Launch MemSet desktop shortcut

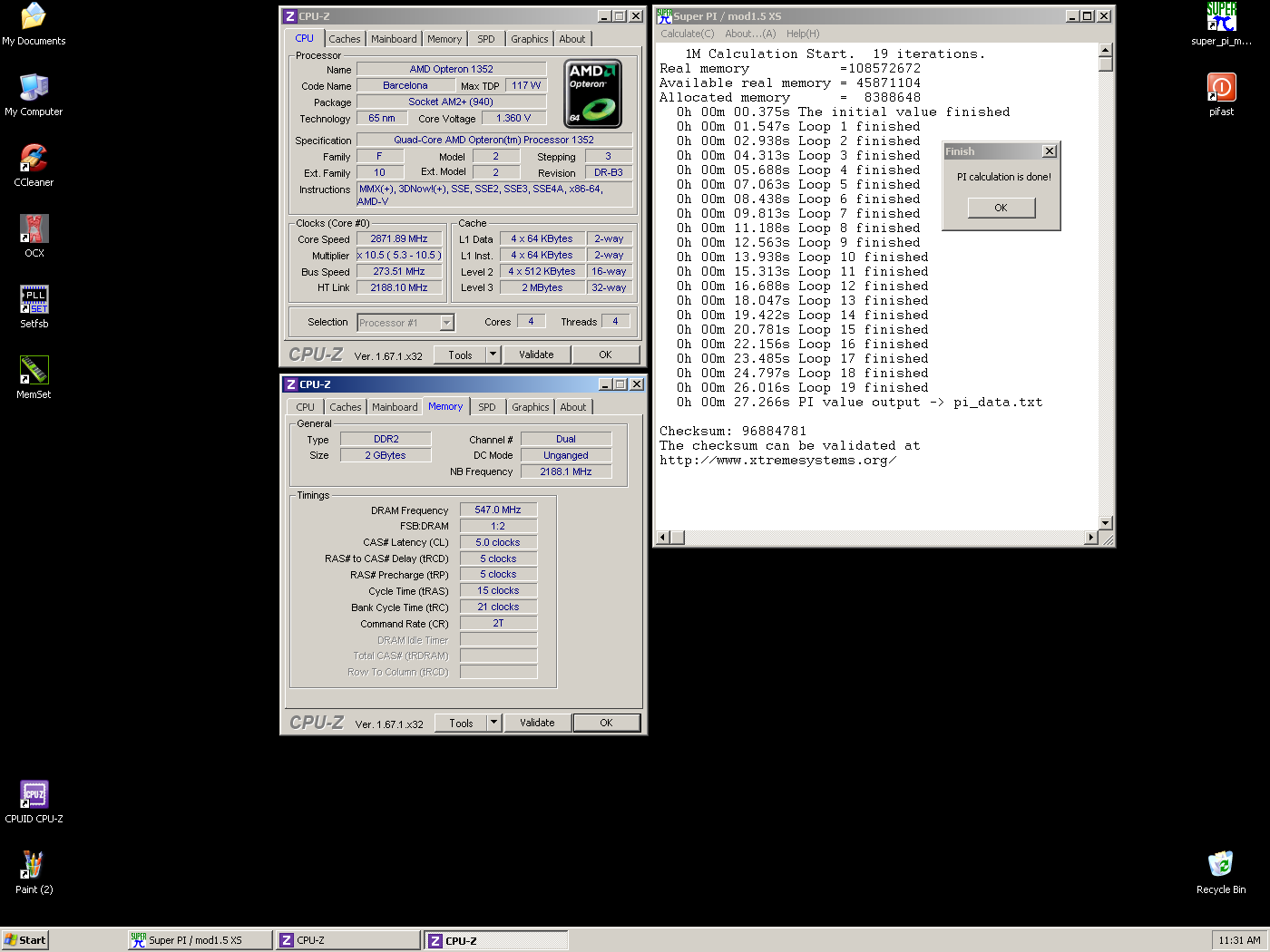coord(34,378)
